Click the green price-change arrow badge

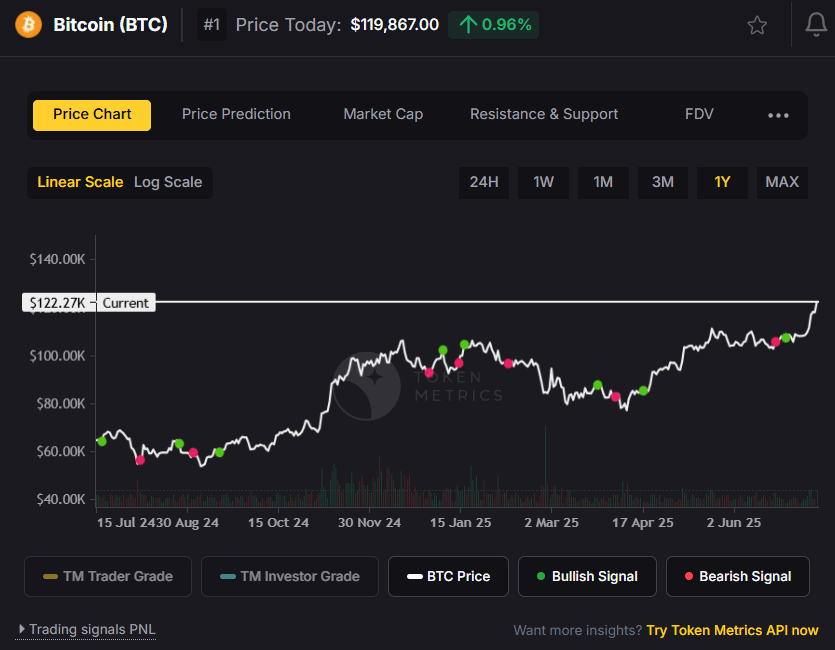point(493,24)
